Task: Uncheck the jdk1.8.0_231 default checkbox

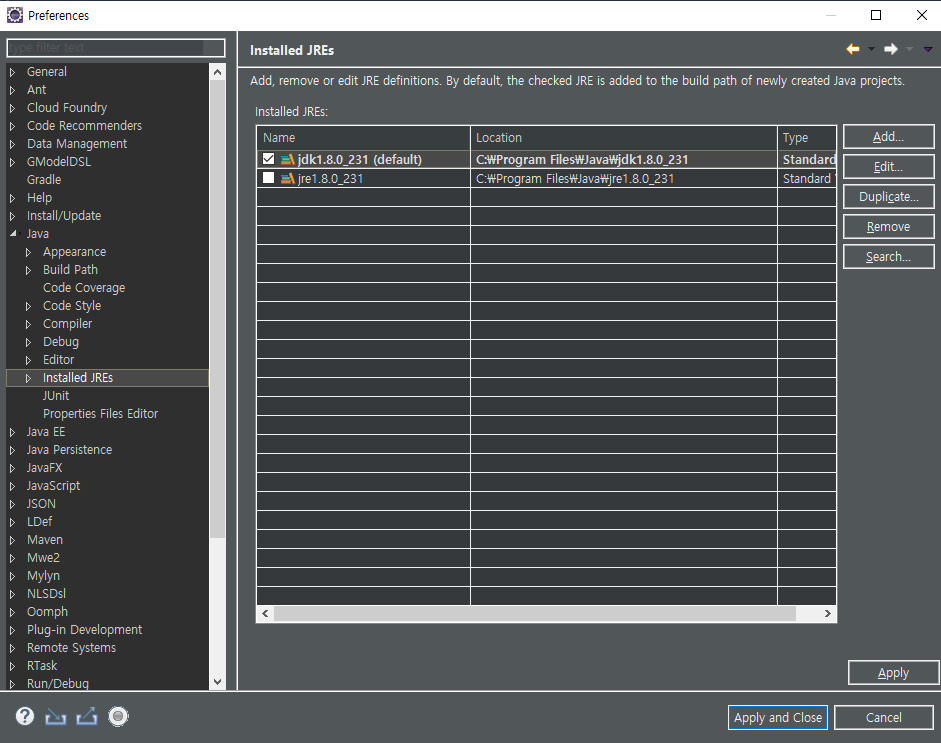Action: (x=268, y=159)
